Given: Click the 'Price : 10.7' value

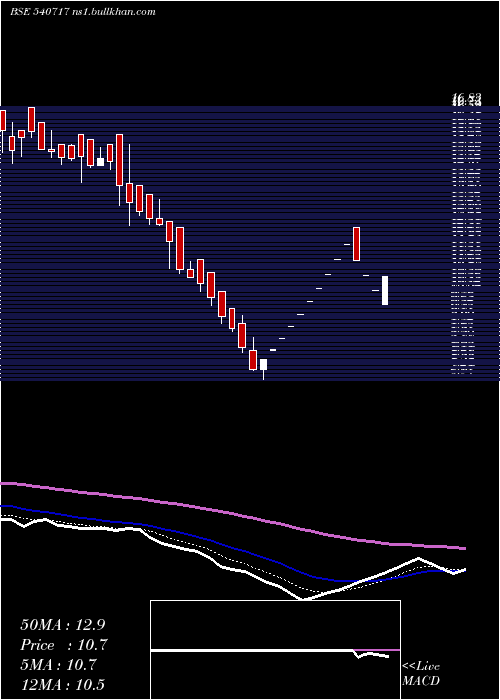Looking at the screenshot, I should [64, 645].
